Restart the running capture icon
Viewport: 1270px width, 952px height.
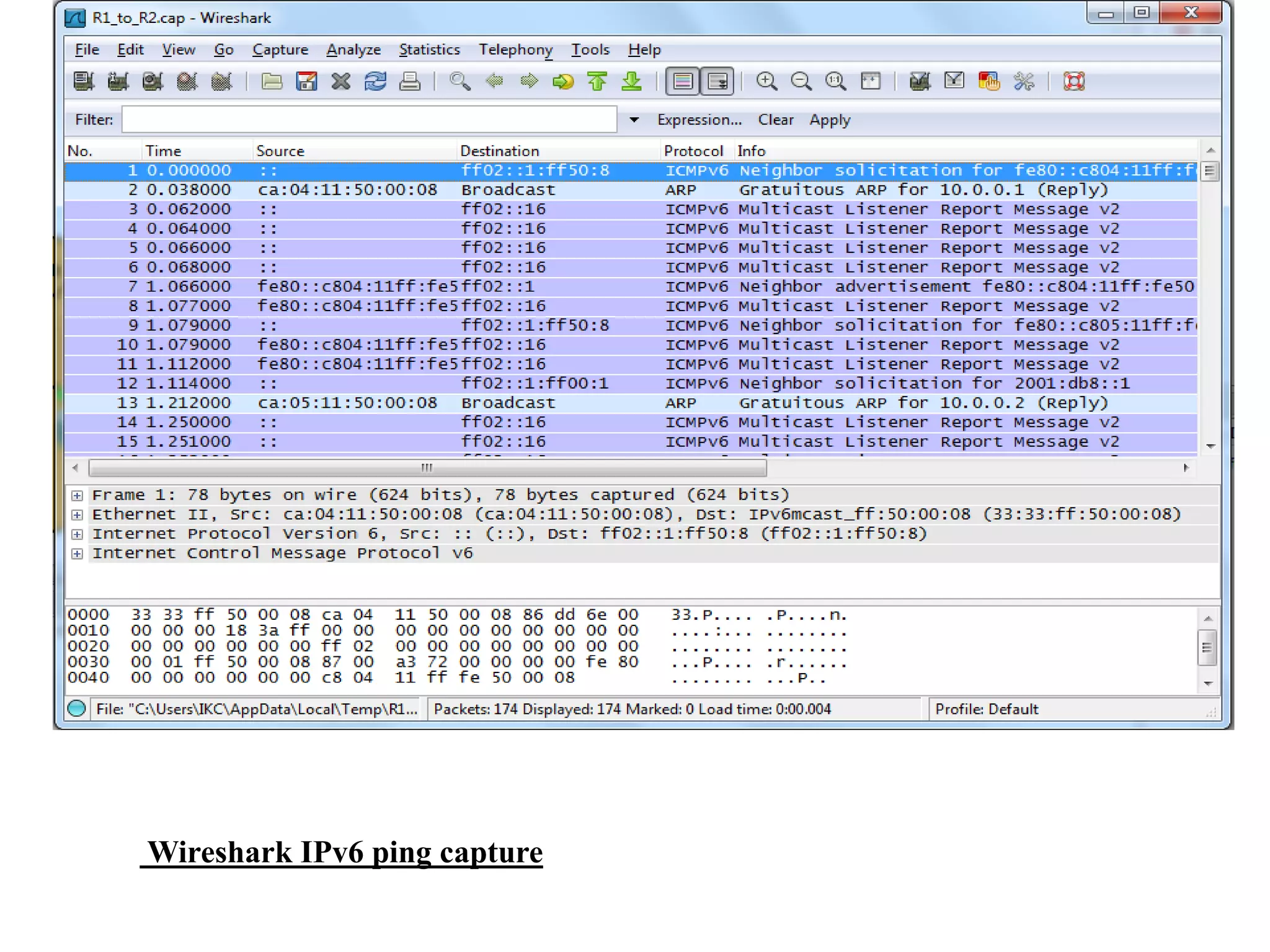coord(221,81)
